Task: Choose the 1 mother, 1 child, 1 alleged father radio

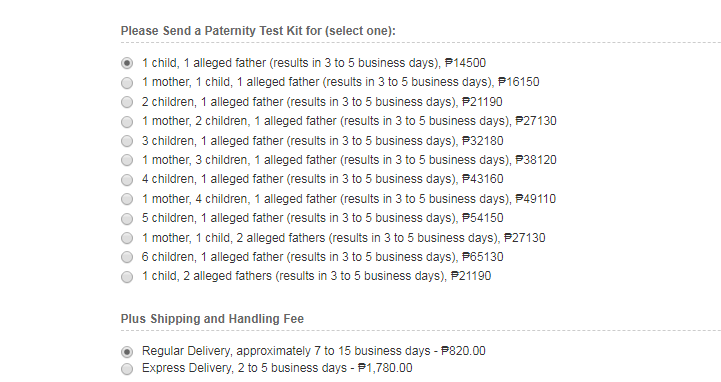Action: 127,83
